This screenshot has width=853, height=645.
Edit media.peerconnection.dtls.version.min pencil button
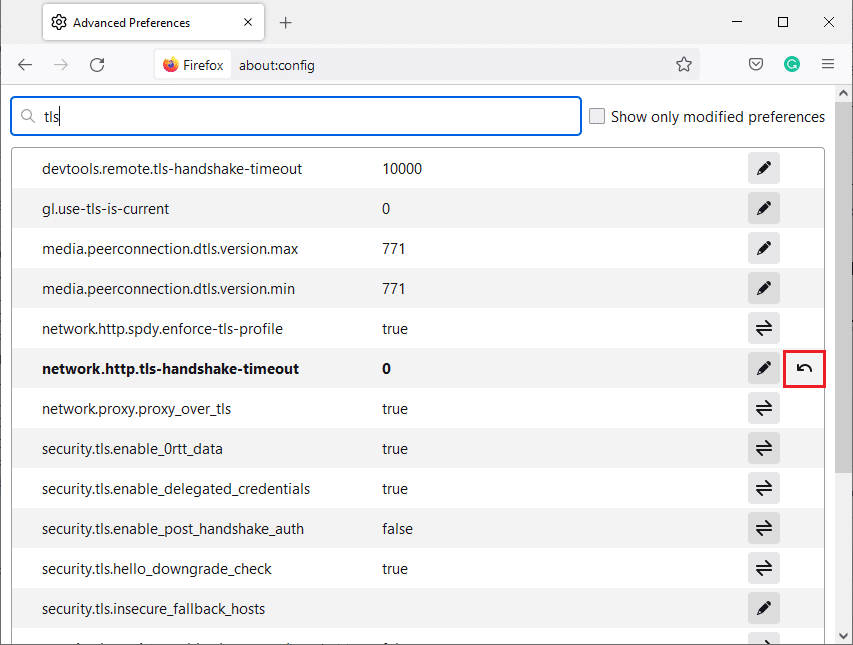click(763, 288)
